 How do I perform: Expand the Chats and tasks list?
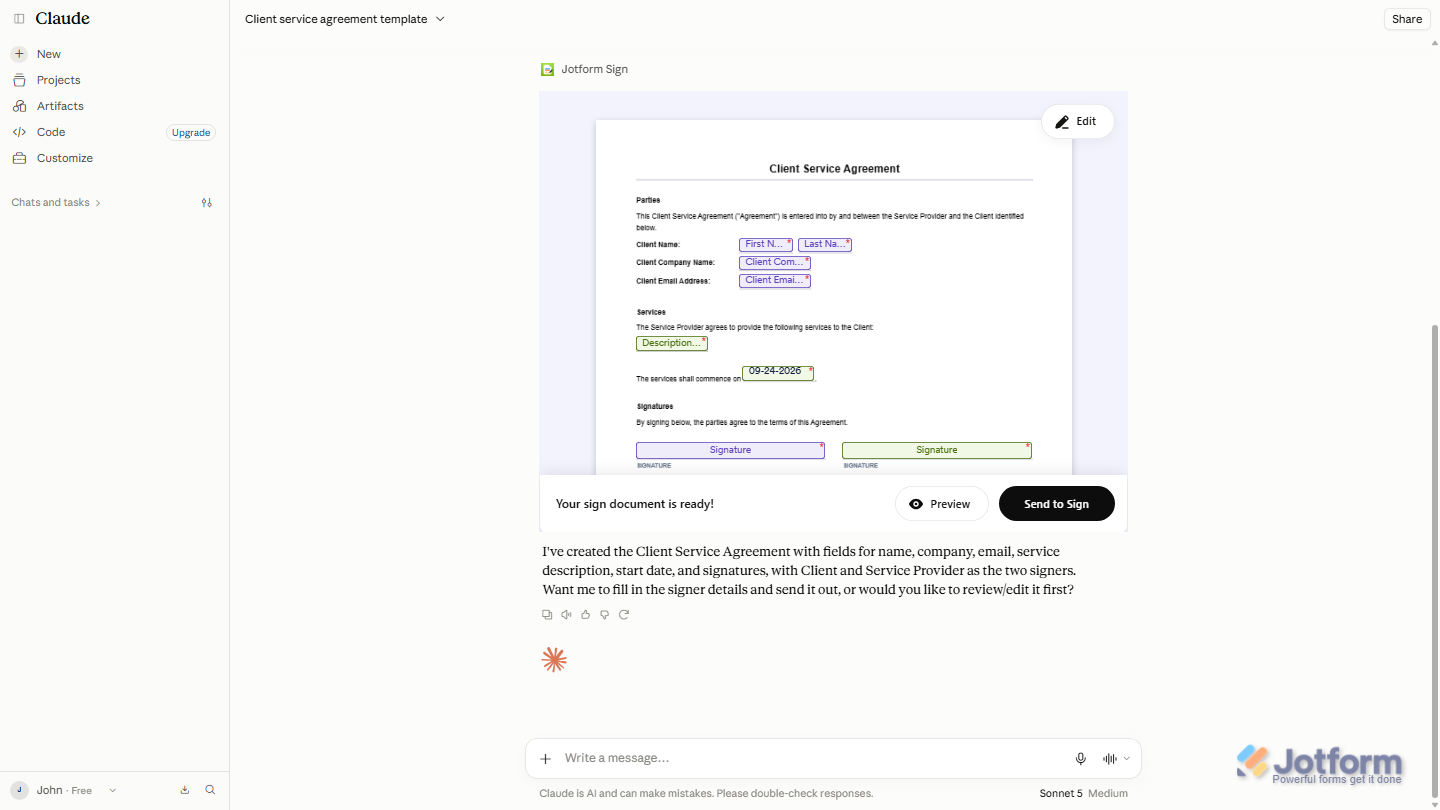click(x=56, y=202)
